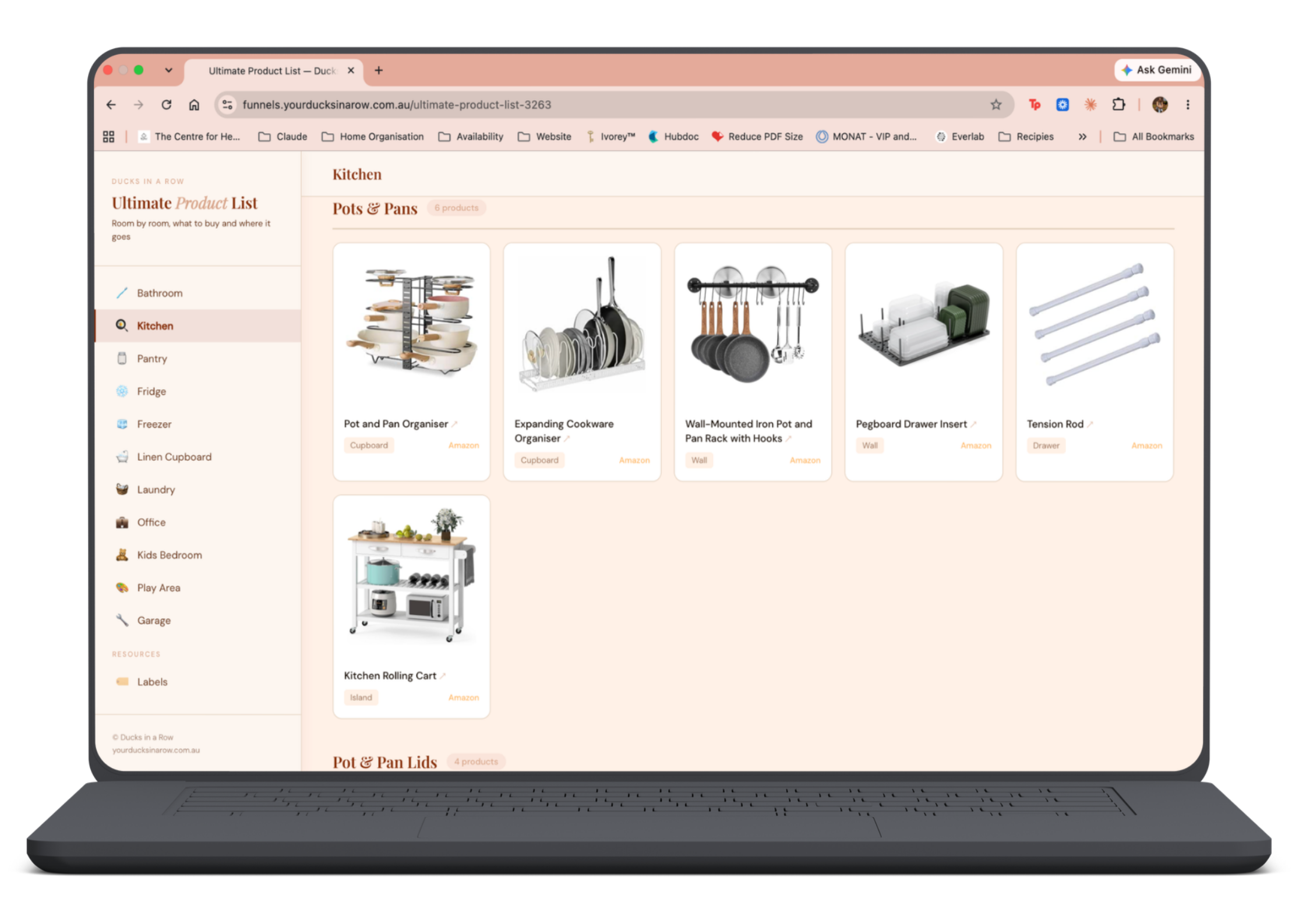Open Laundry section in sidebar
The height and width of the screenshot is (924, 1299).
click(198, 490)
